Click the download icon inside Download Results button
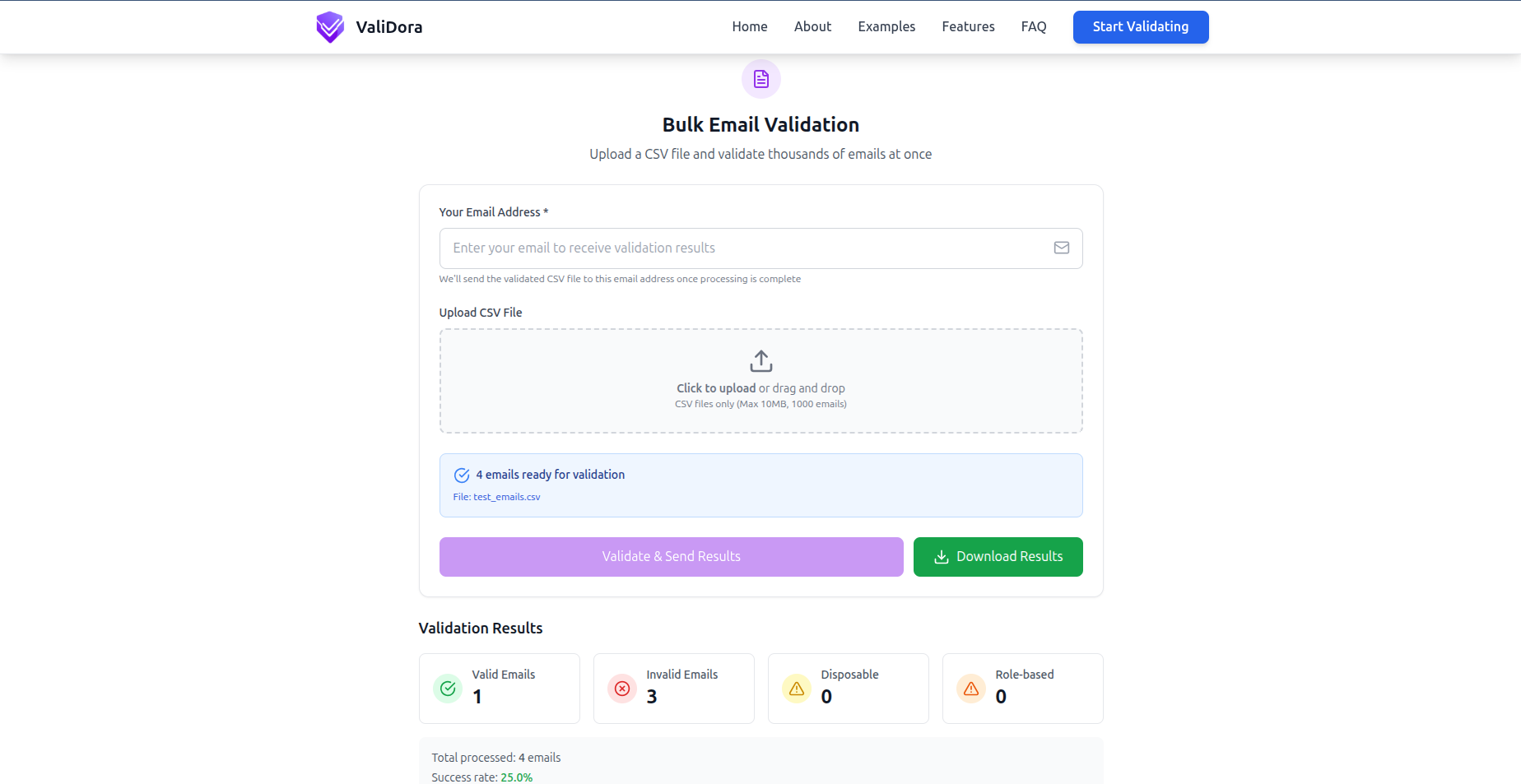Viewport: 1521px width, 784px height. tap(940, 557)
